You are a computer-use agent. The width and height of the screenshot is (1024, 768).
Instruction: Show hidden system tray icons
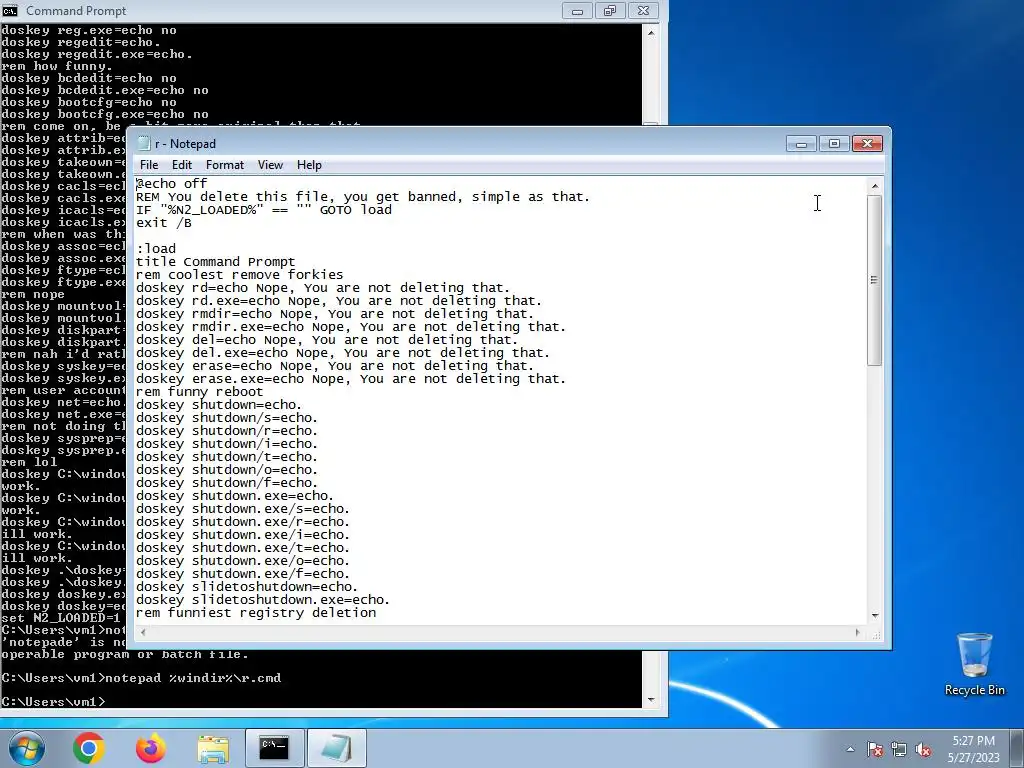point(850,750)
